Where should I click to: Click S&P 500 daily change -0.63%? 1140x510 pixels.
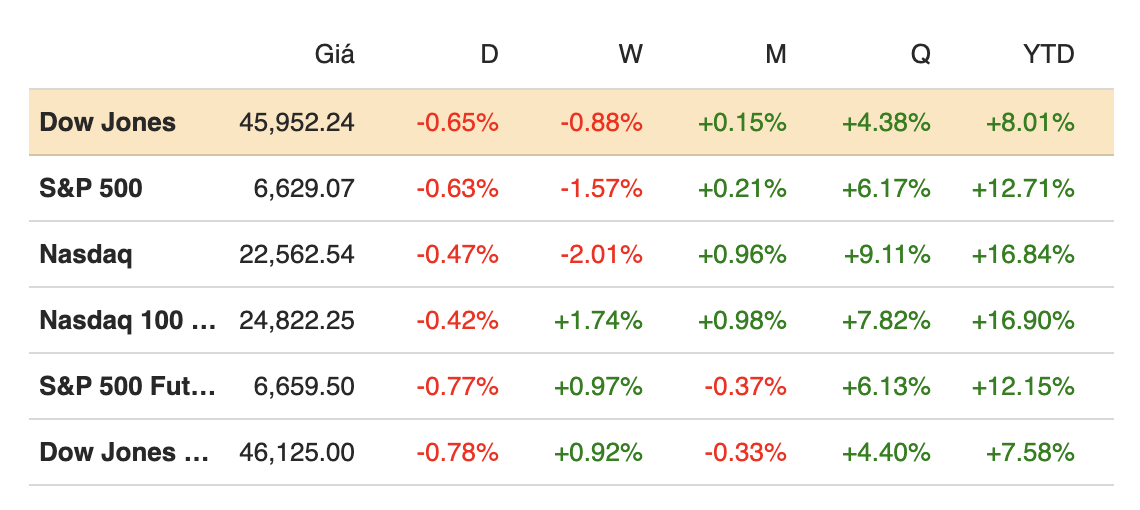(x=457, y=188)
